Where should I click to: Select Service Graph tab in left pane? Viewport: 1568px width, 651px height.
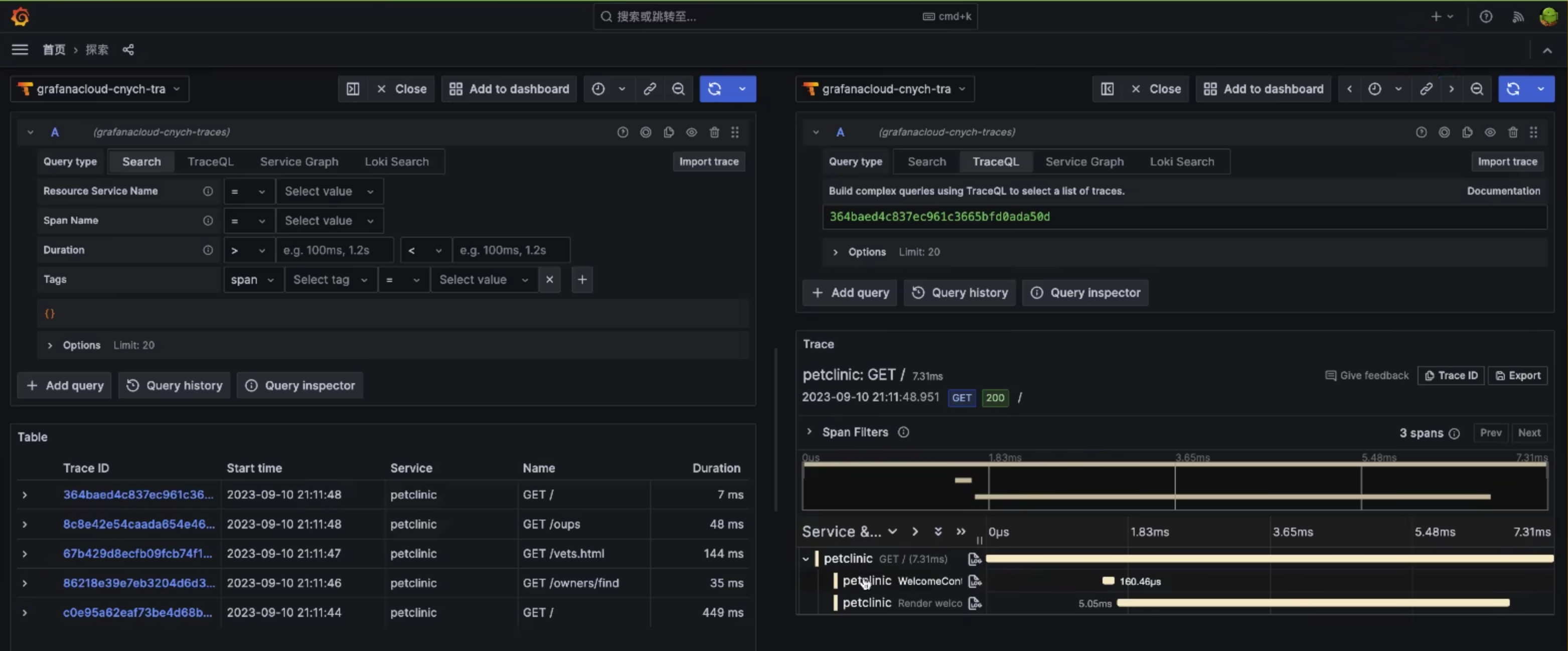(x=299, y=162)
